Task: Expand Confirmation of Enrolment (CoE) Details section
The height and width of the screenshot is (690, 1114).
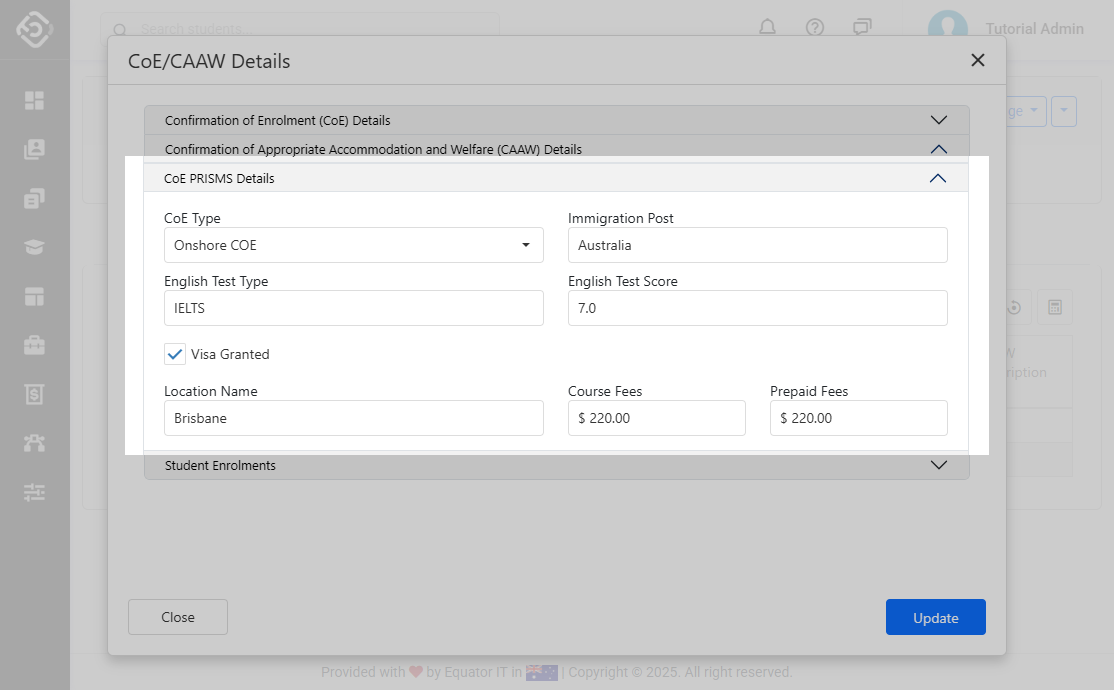Action: coord(556,120)
